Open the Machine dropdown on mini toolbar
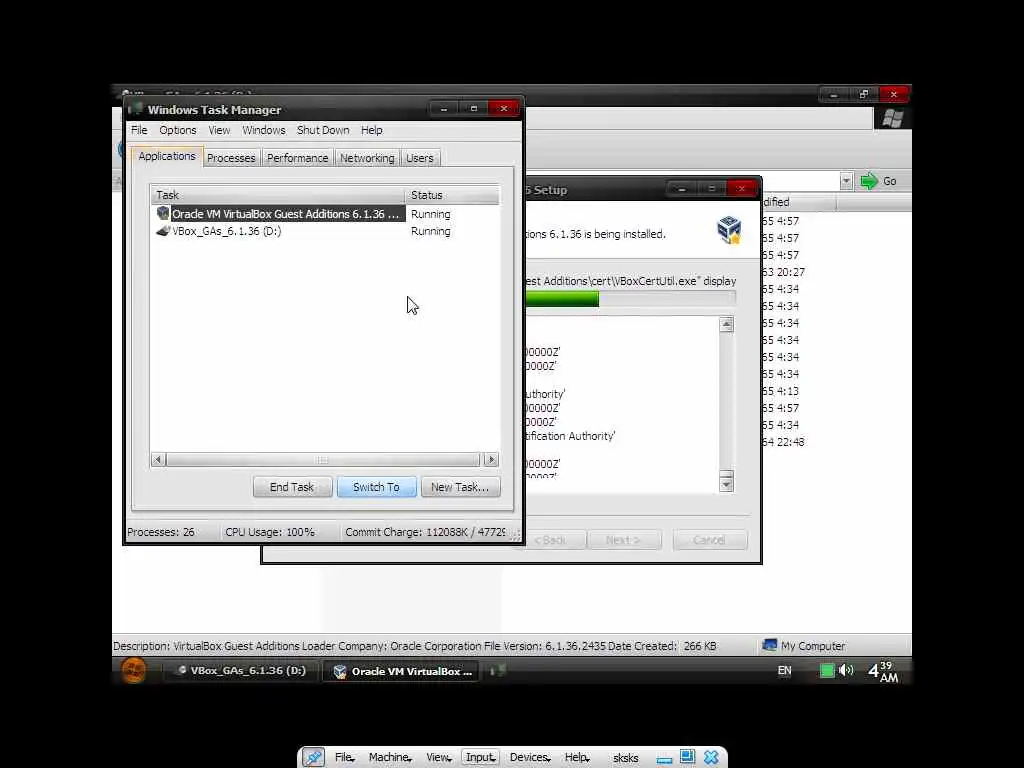Viewport: 1024px width, 768px height. [390, 758]
